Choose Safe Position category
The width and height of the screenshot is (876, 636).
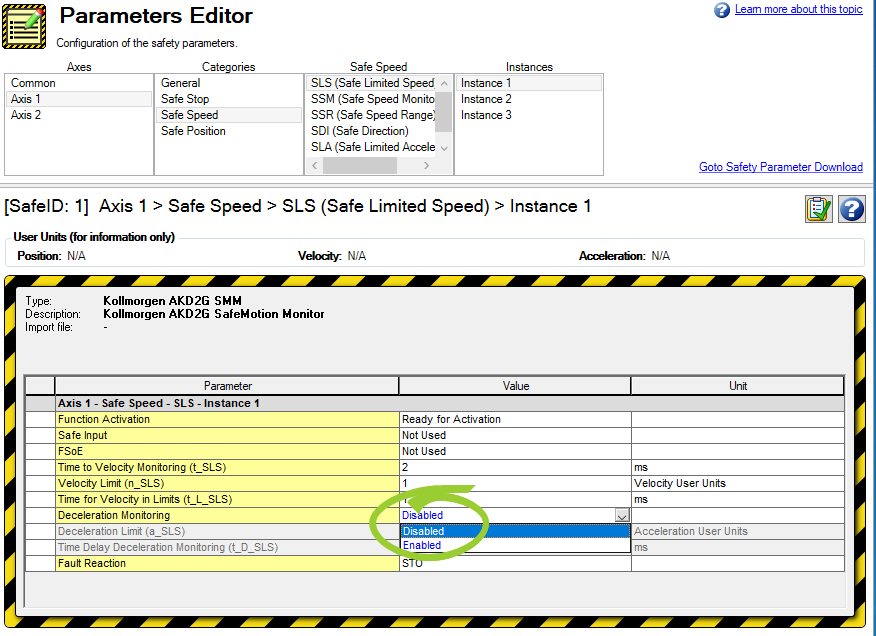[x=229, y=131]
